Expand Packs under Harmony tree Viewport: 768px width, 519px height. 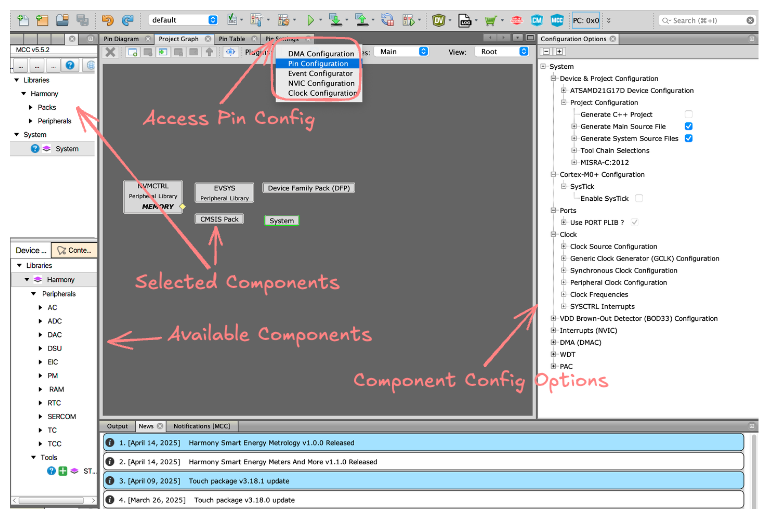[30, 107]
